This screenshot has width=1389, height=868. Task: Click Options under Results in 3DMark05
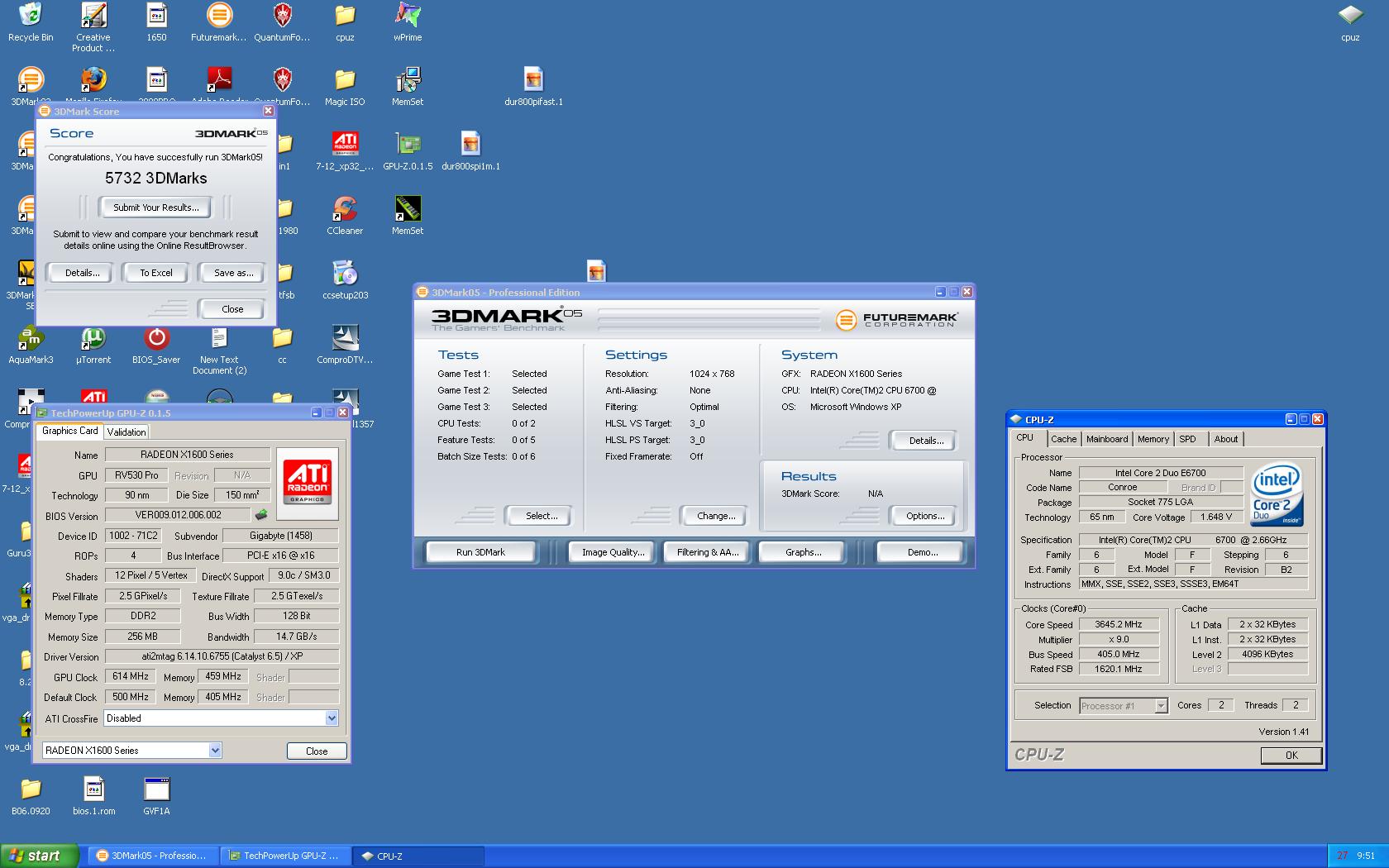point(924,516)
